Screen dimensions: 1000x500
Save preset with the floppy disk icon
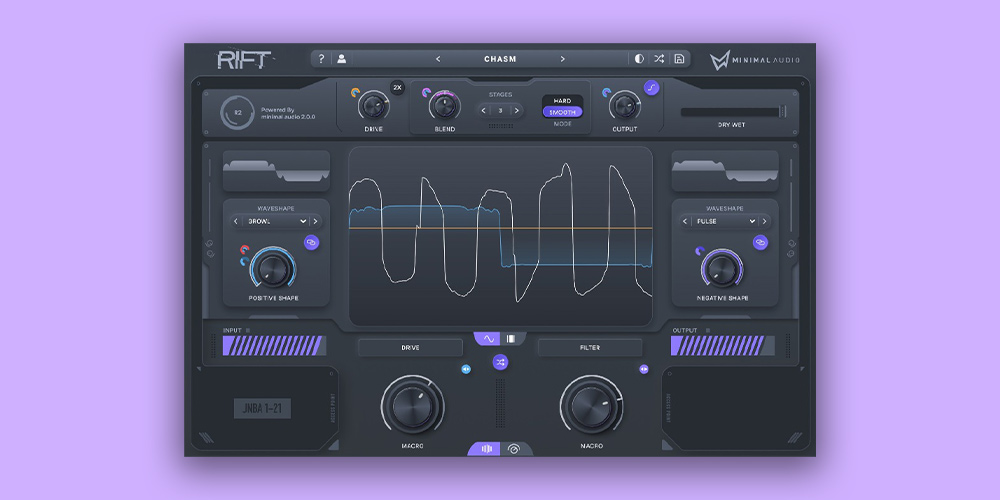(679, 59)
